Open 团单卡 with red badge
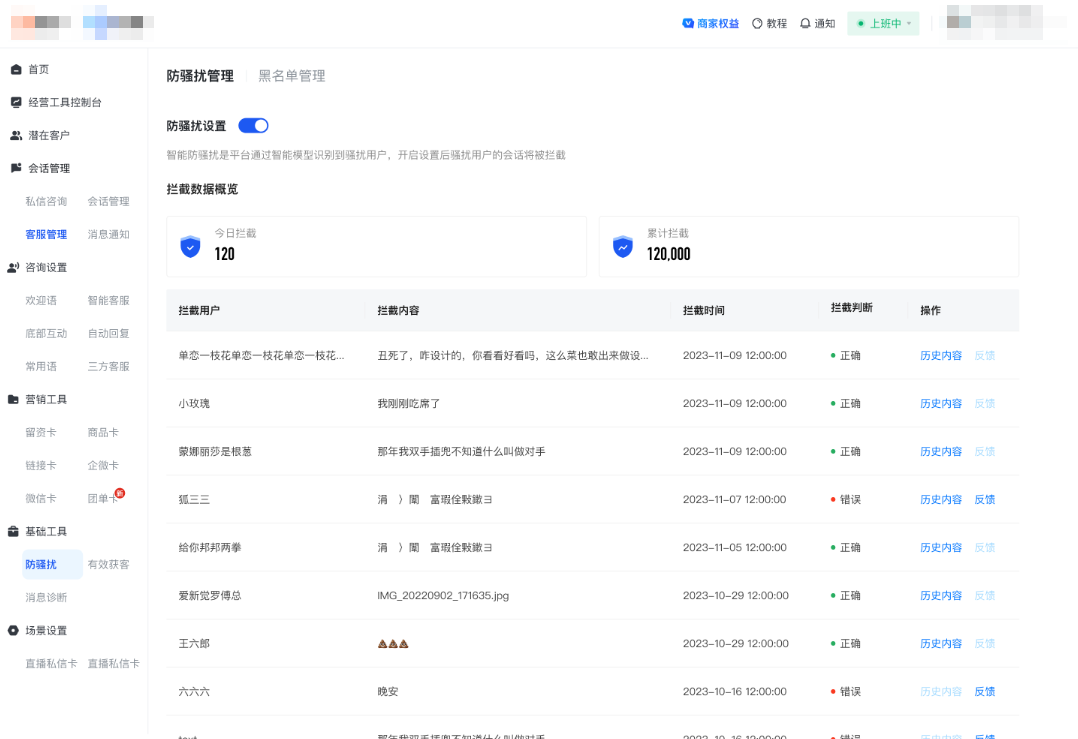 click(103, 497)
